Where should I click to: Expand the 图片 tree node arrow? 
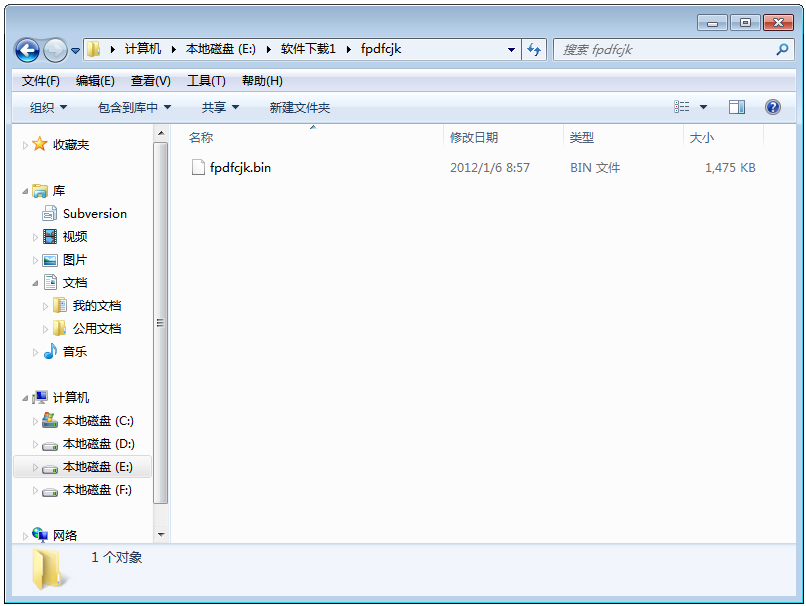35,260
